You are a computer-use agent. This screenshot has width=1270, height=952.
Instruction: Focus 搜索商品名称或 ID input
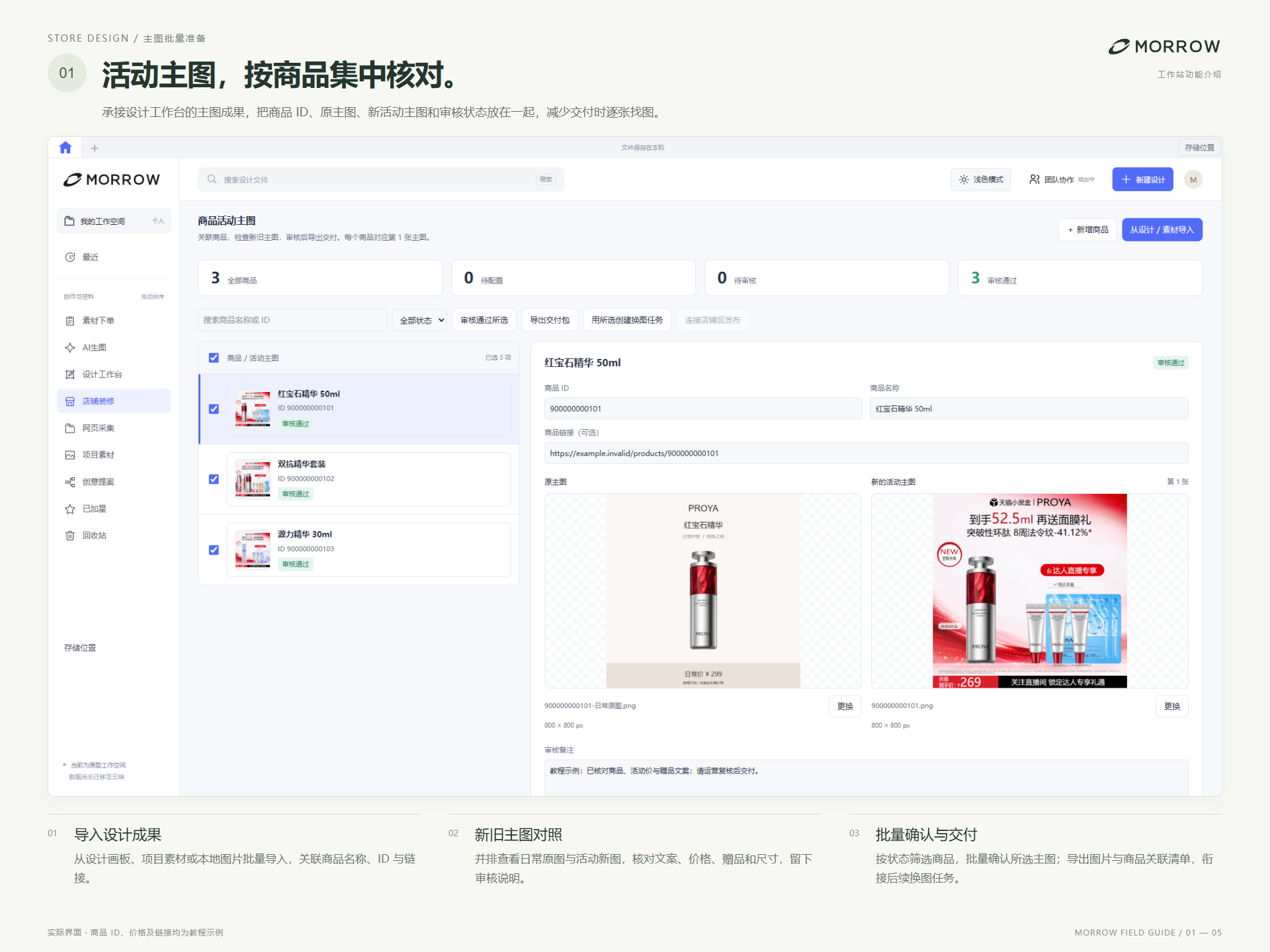click(292, 320)
